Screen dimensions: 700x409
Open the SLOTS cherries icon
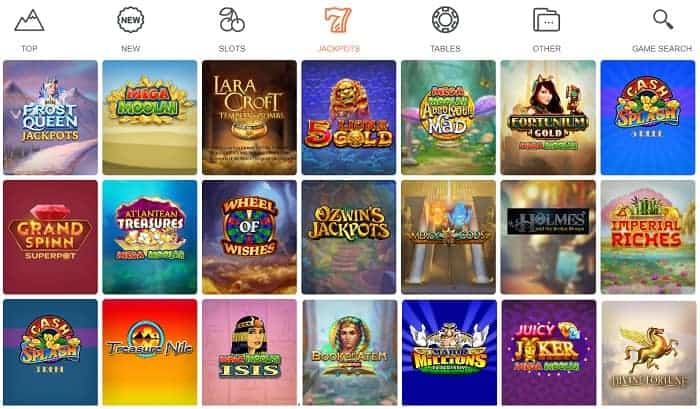coord(232,20)
